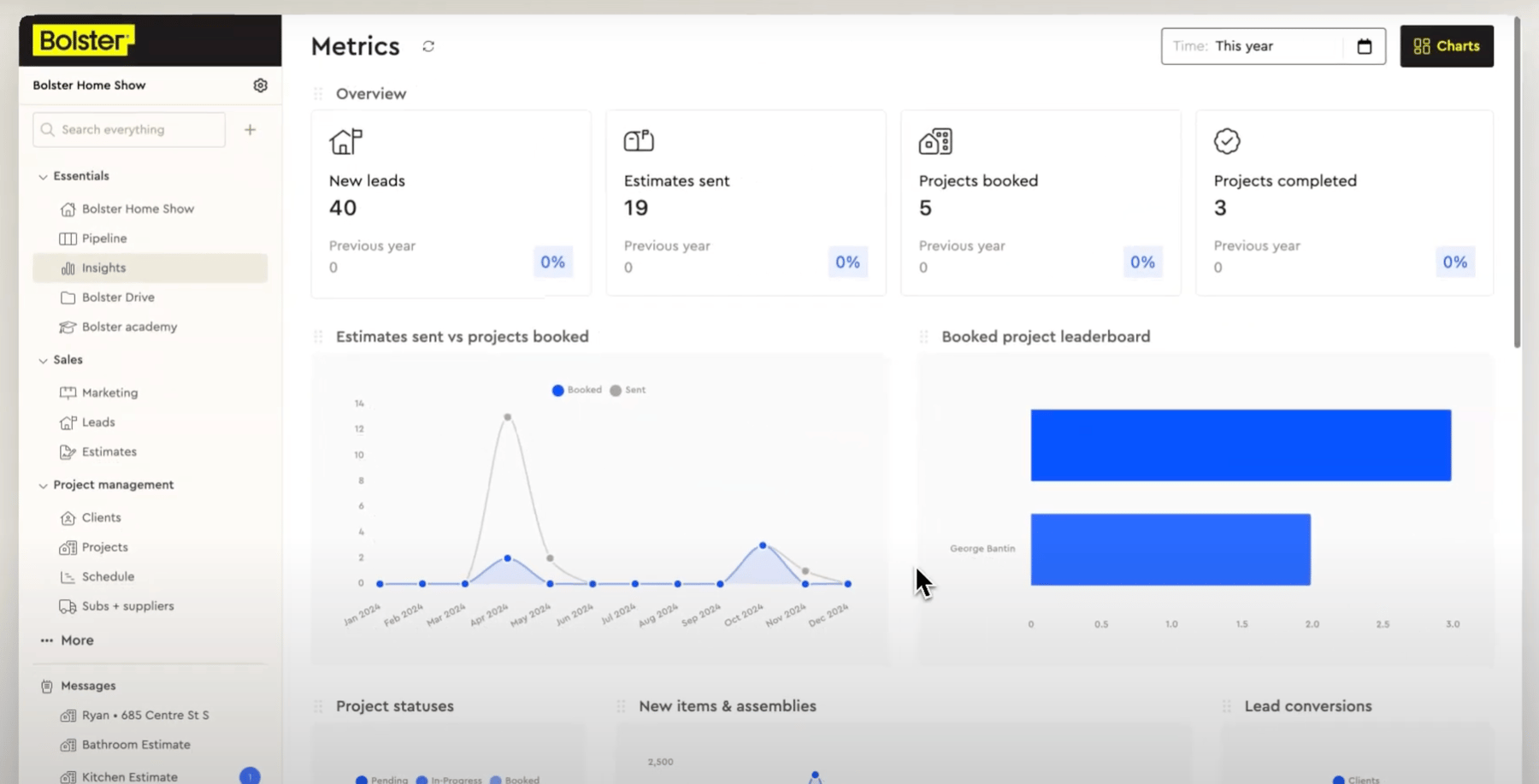Click the Charts button
The image size is (1539, 784).
click(x=1446, y=46)
